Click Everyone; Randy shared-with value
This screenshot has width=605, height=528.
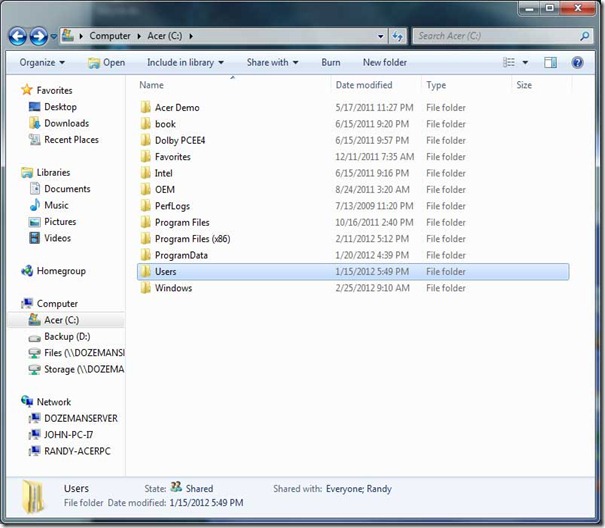pos(359,489)
